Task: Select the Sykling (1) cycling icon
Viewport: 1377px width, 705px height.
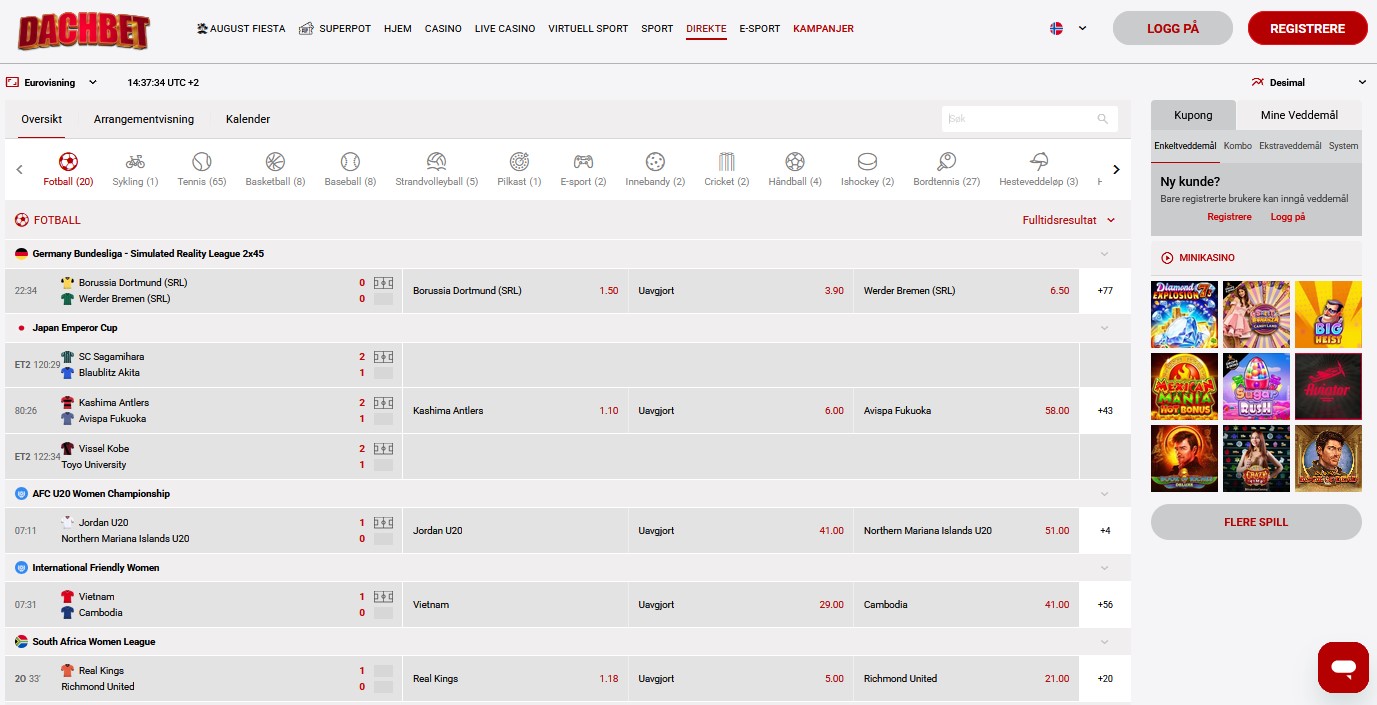Action: click(x=135, y=162)
